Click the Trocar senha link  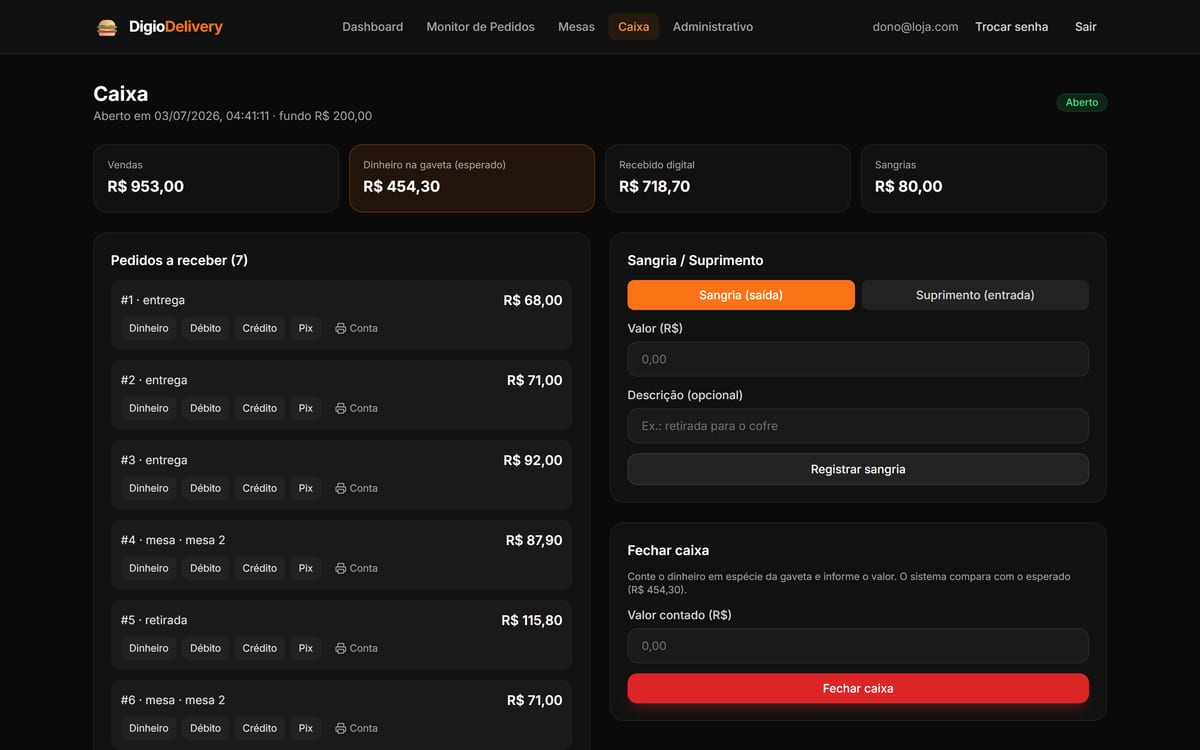1012,27
